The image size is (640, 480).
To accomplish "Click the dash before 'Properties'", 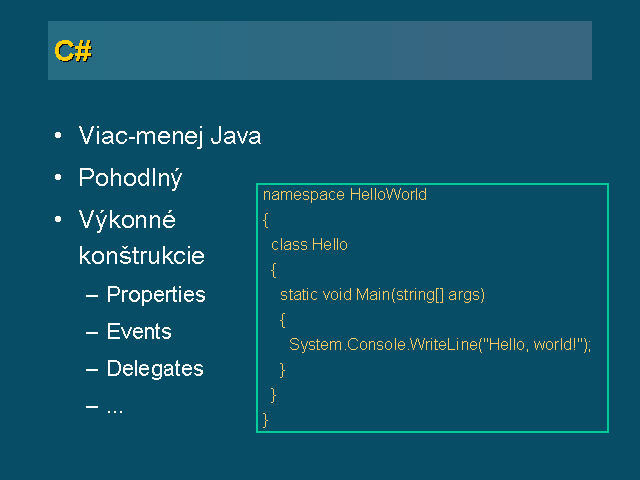I will (x=92, y=296).
